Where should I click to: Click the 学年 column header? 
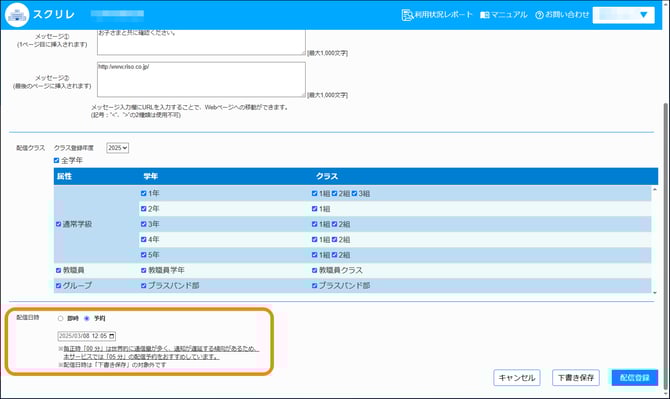click(151, 176)
